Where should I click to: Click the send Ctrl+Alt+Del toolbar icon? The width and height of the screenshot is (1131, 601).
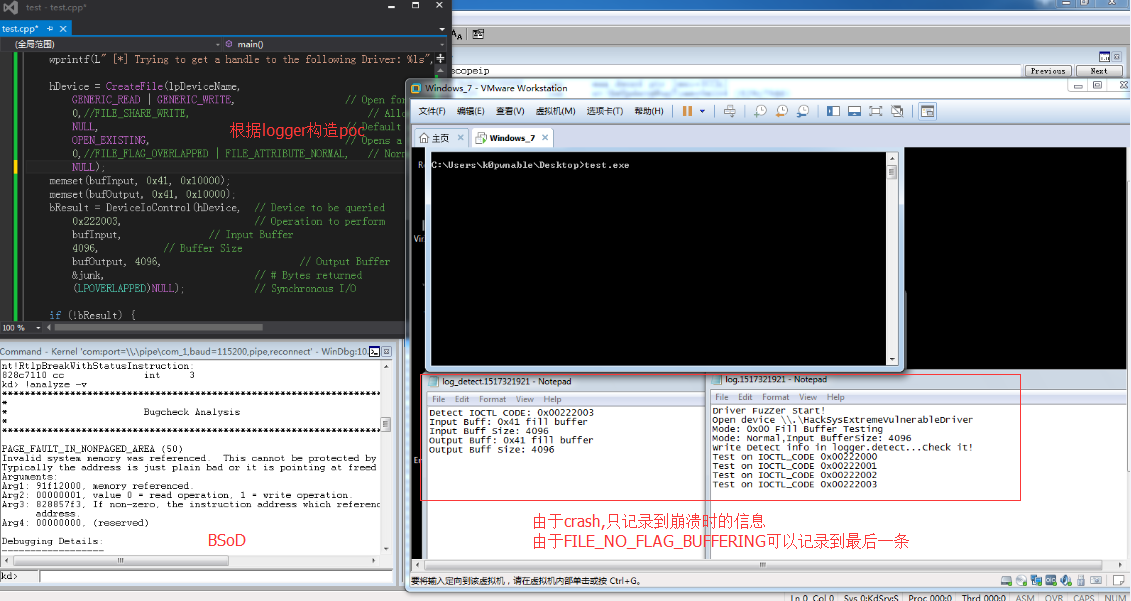[730, 111]
